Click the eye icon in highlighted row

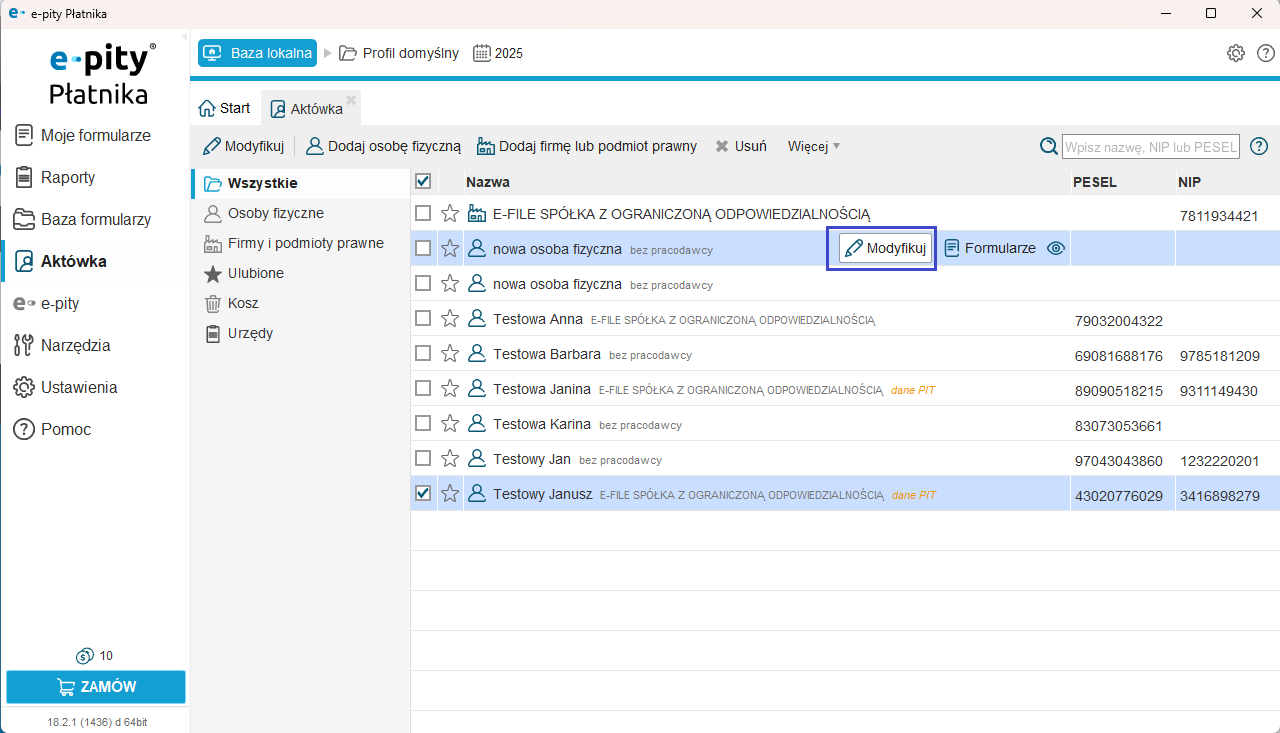pyautogui.click(x=1055, y=248)
